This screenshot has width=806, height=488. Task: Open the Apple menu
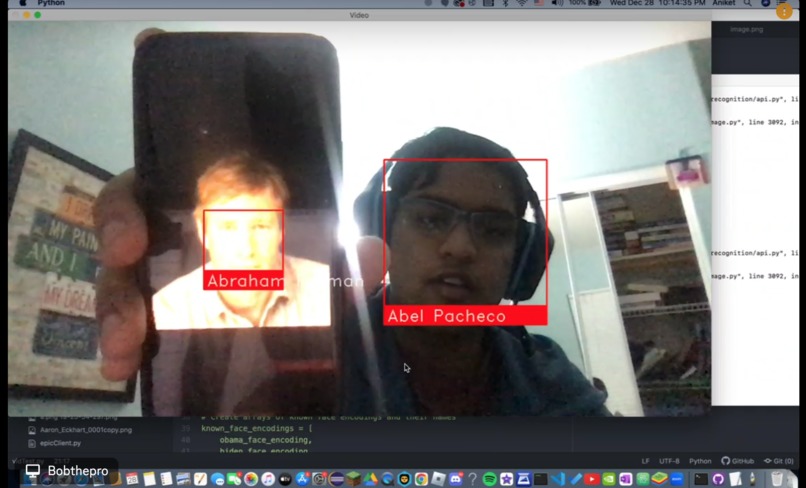click(x=23, y=3)
